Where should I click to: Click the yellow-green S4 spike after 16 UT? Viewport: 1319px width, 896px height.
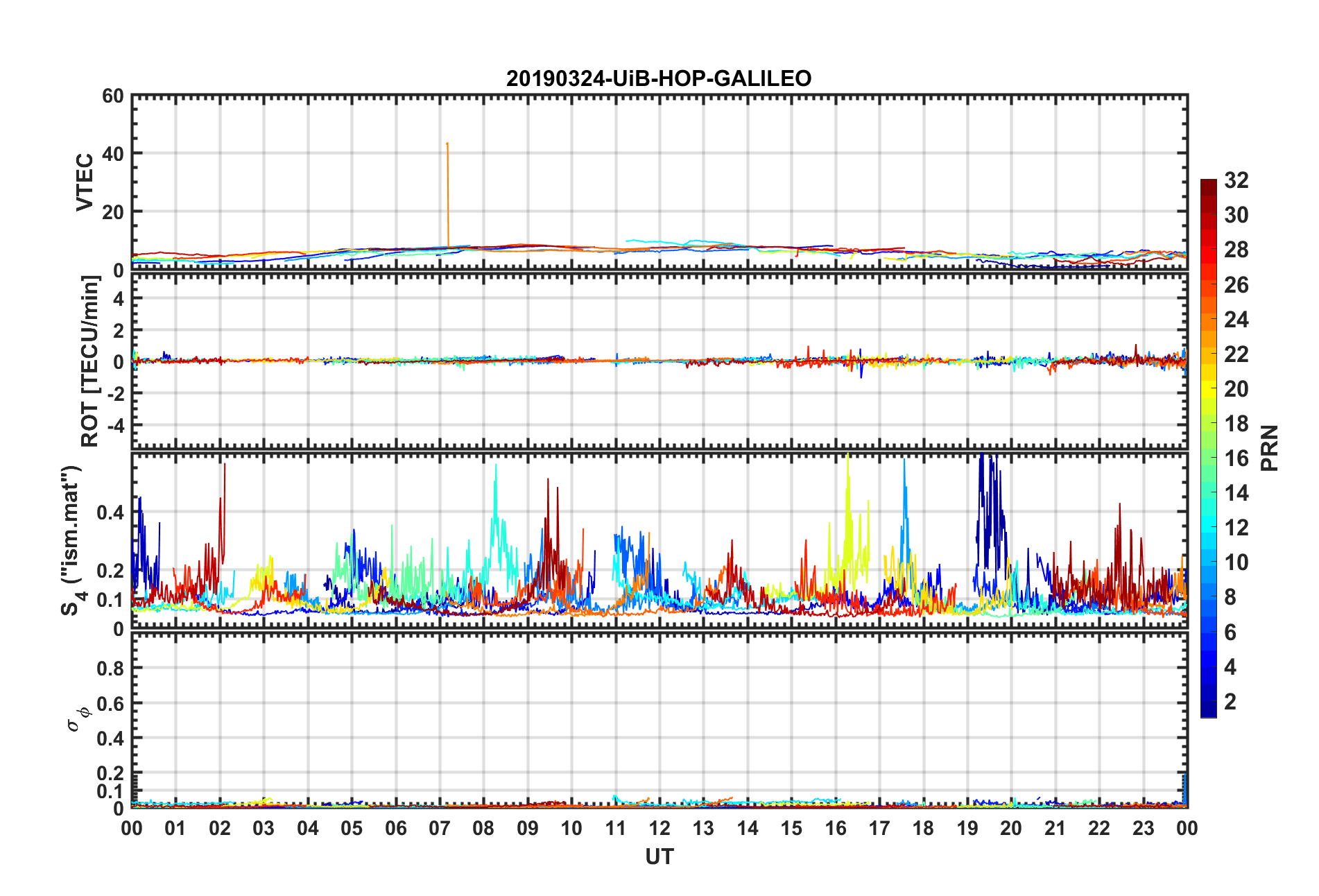point(847,459)
